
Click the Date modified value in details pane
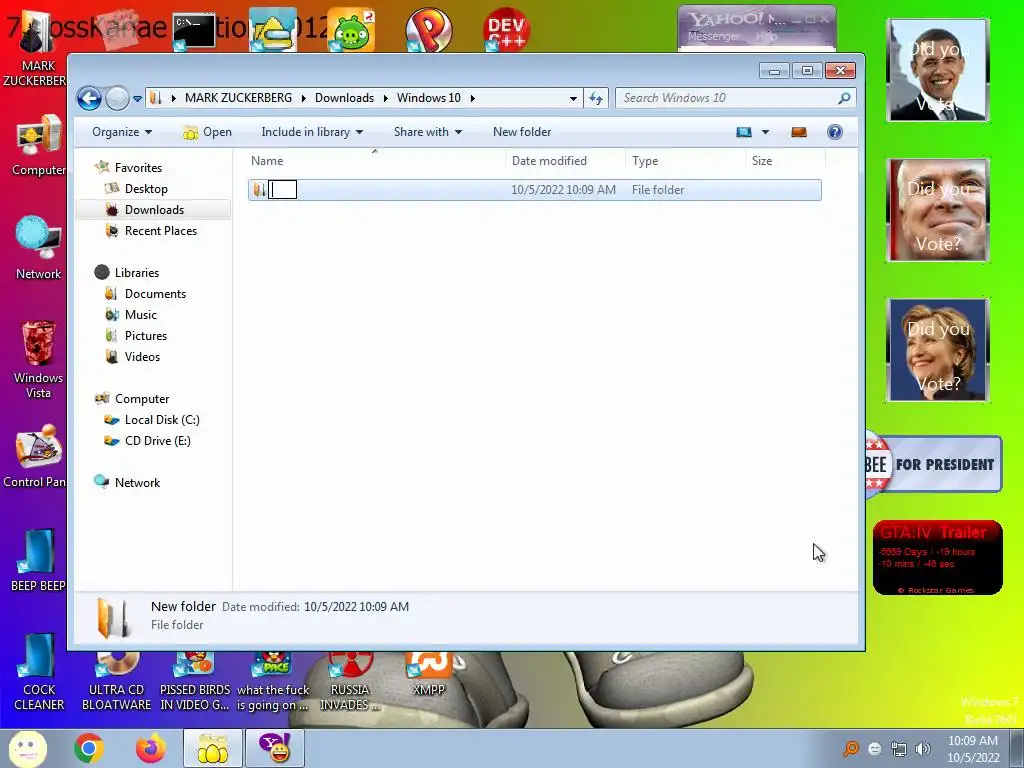[x=357, y=607]
